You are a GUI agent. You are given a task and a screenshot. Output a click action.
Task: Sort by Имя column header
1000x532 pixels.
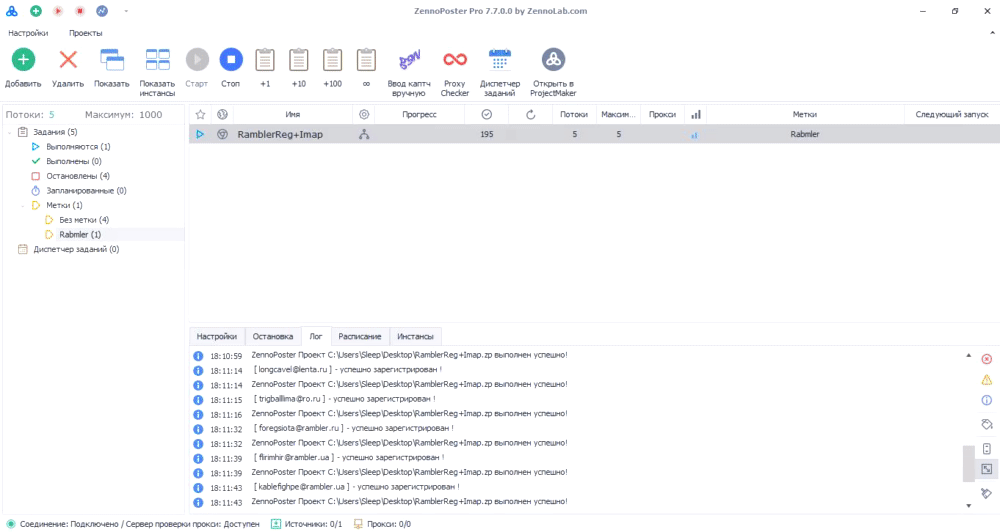pos(293,114)
